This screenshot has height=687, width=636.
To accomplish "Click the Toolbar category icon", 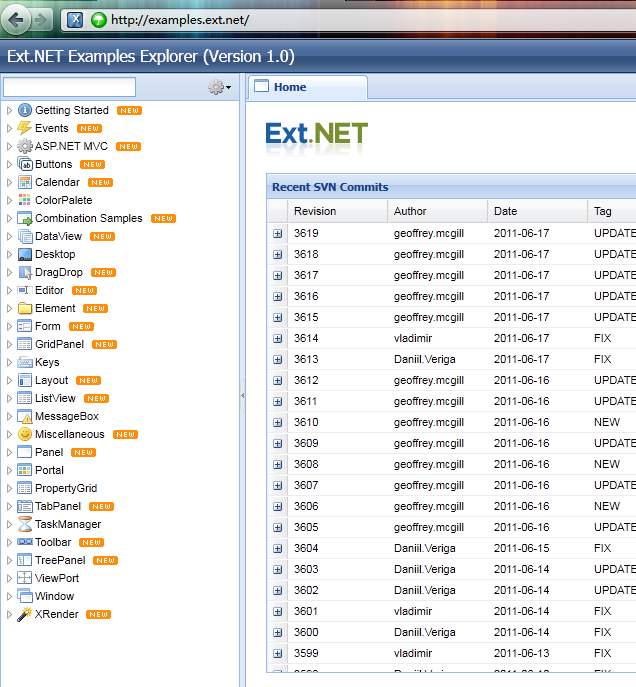I will pyautogui.click(x=25, y=542).
